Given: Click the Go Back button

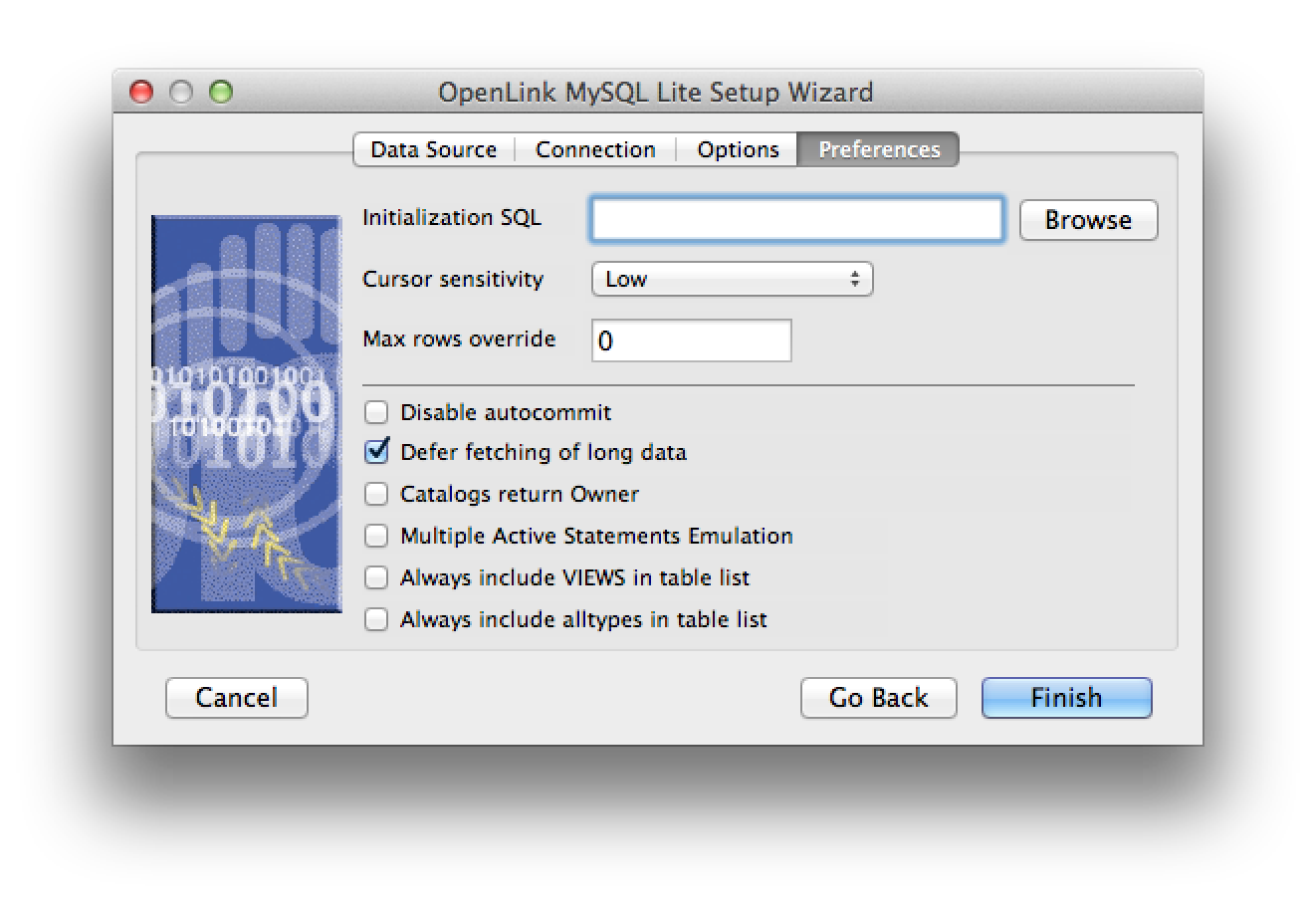Looking at the screenshot, I should point(878,698).
